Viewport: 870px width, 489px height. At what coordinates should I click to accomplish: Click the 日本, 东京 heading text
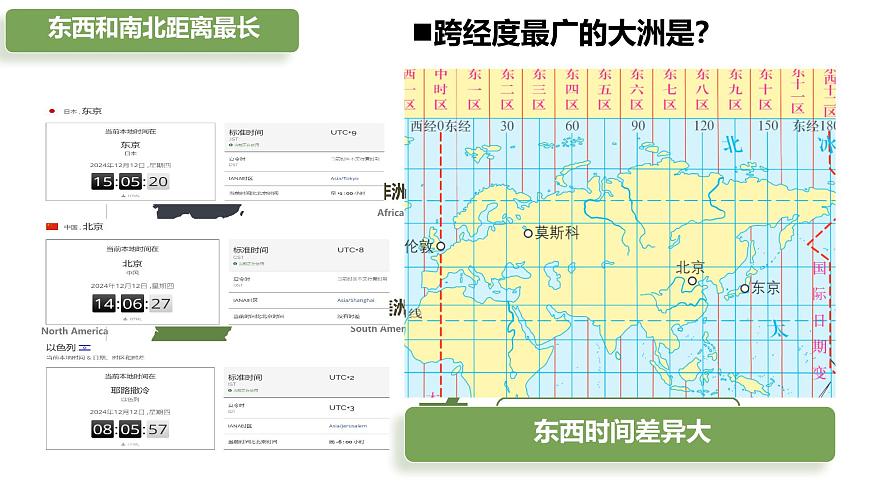point(83,111)
